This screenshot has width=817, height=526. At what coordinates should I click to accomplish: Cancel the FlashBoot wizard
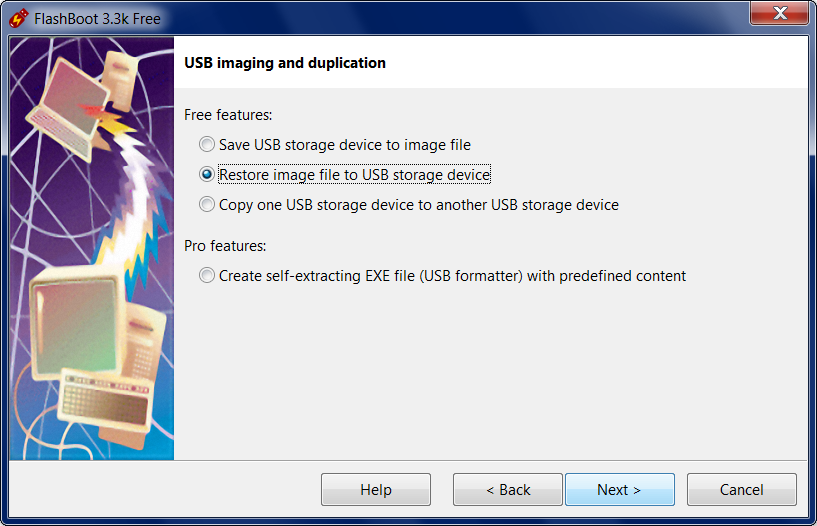741,490
